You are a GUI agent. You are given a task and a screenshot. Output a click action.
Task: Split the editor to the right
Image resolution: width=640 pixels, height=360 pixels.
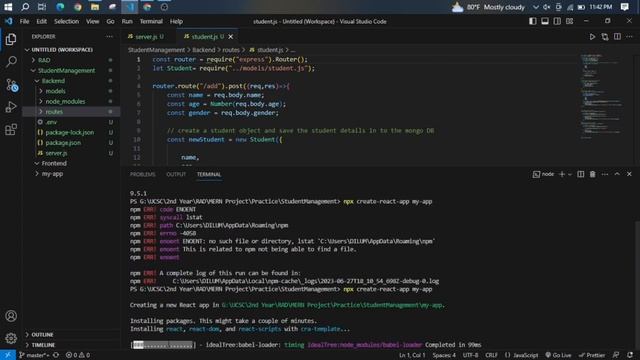(x=617, y=37)
